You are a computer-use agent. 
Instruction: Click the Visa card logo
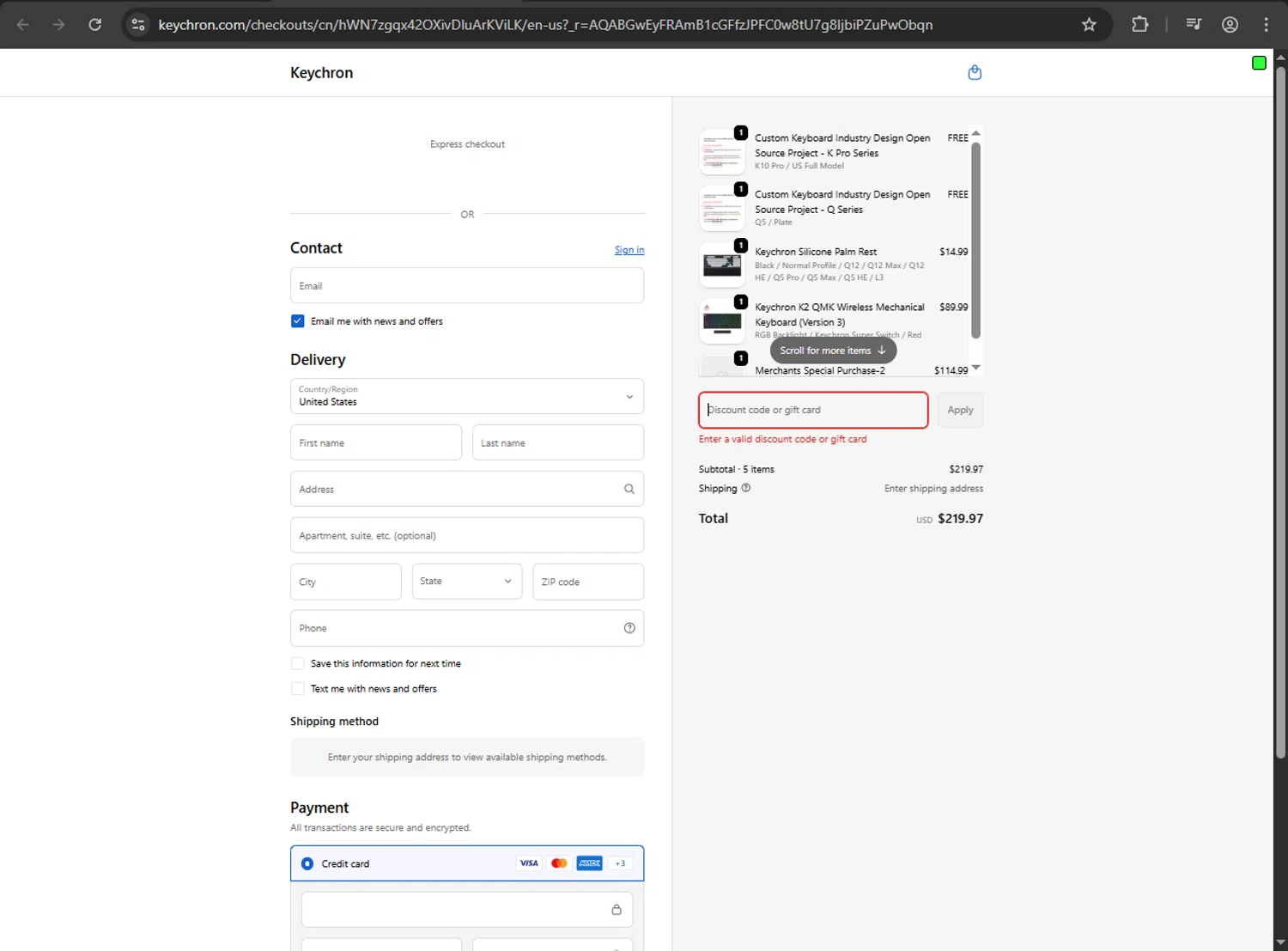tap(529, 863)
